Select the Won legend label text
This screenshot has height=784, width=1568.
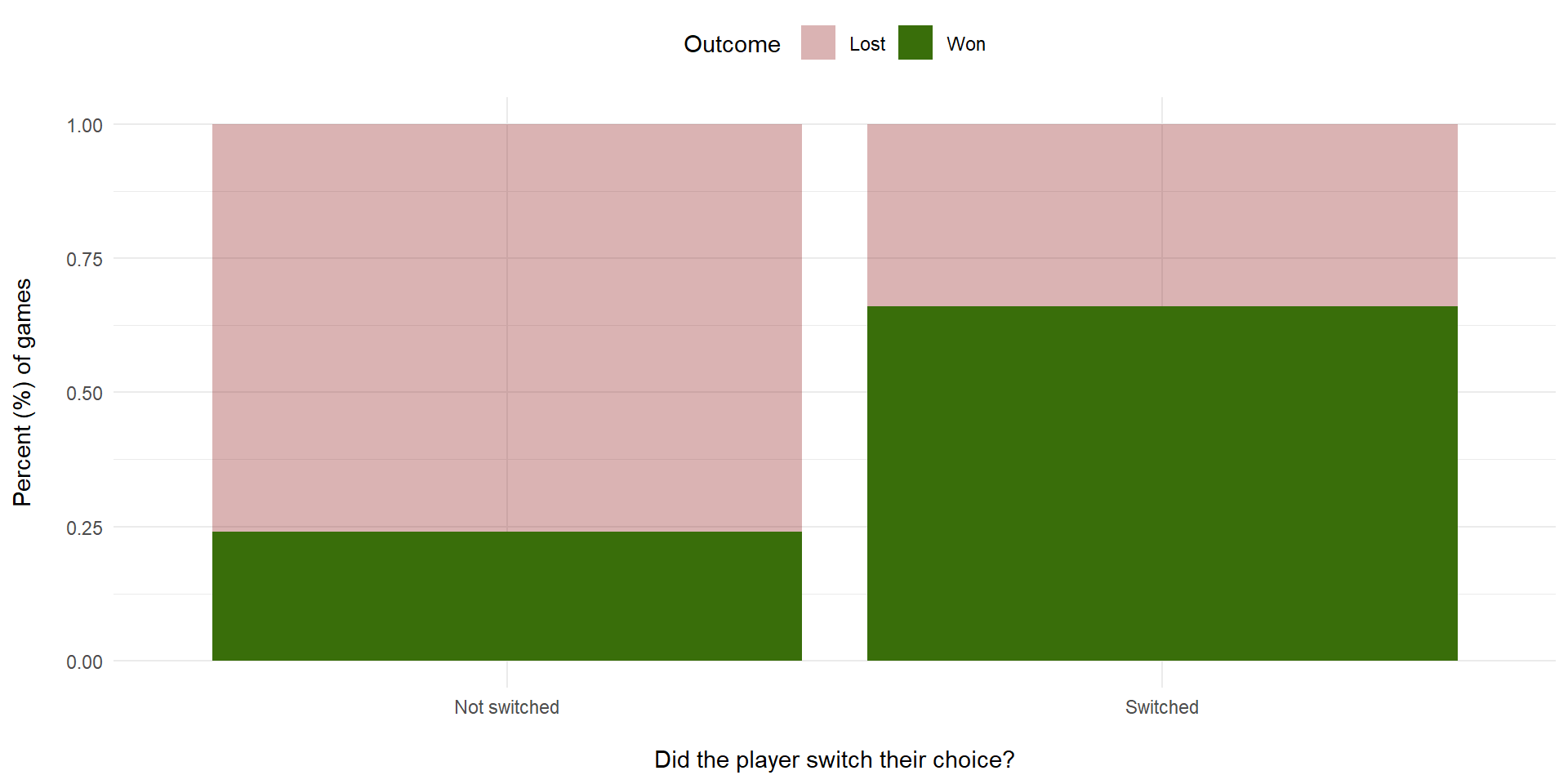[965, 44]
